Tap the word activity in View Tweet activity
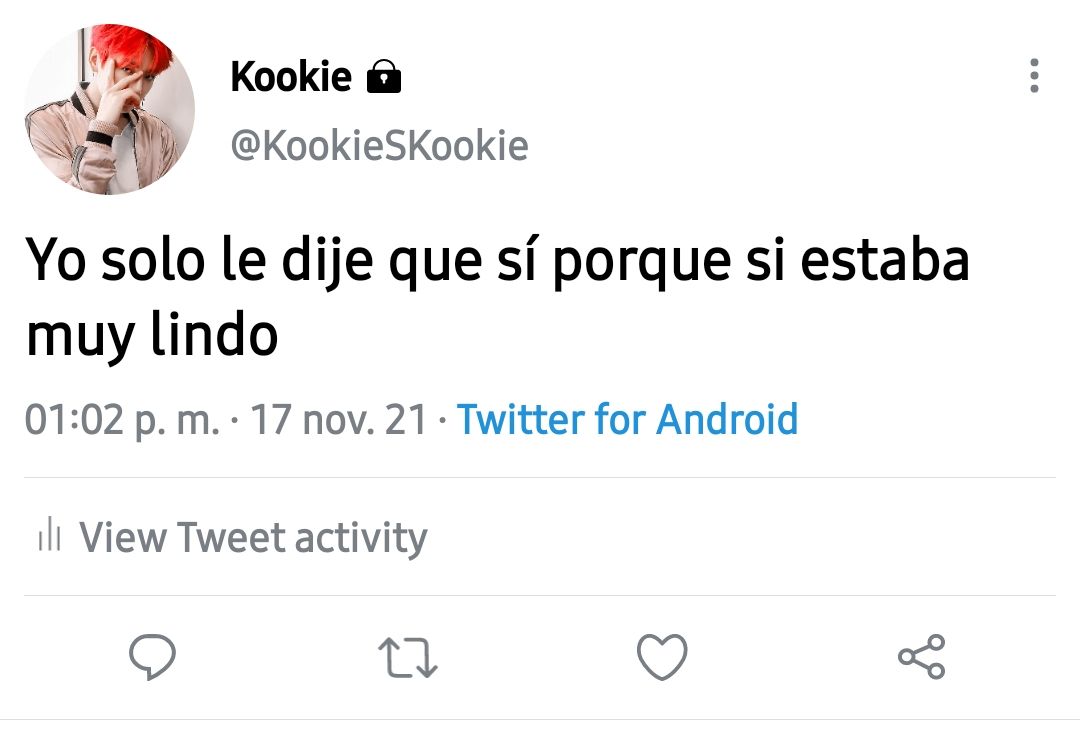Image resolution: width=1080 pixels, height=734 pixels. pos(361,538)
